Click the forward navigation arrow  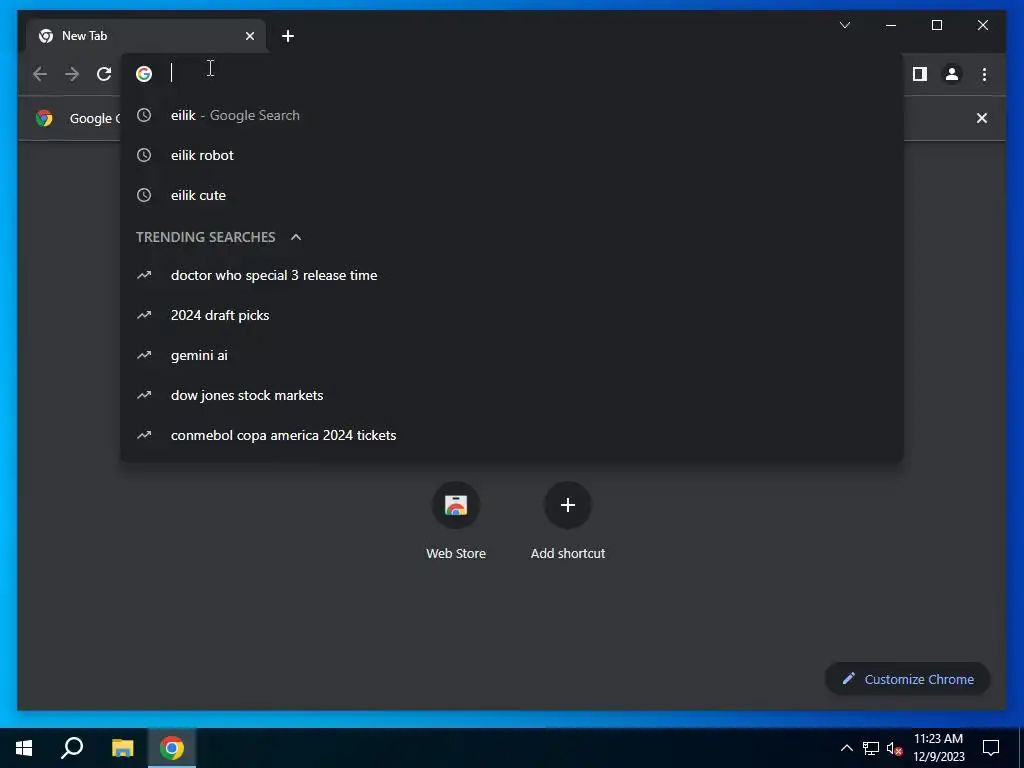tap(72, 74)
